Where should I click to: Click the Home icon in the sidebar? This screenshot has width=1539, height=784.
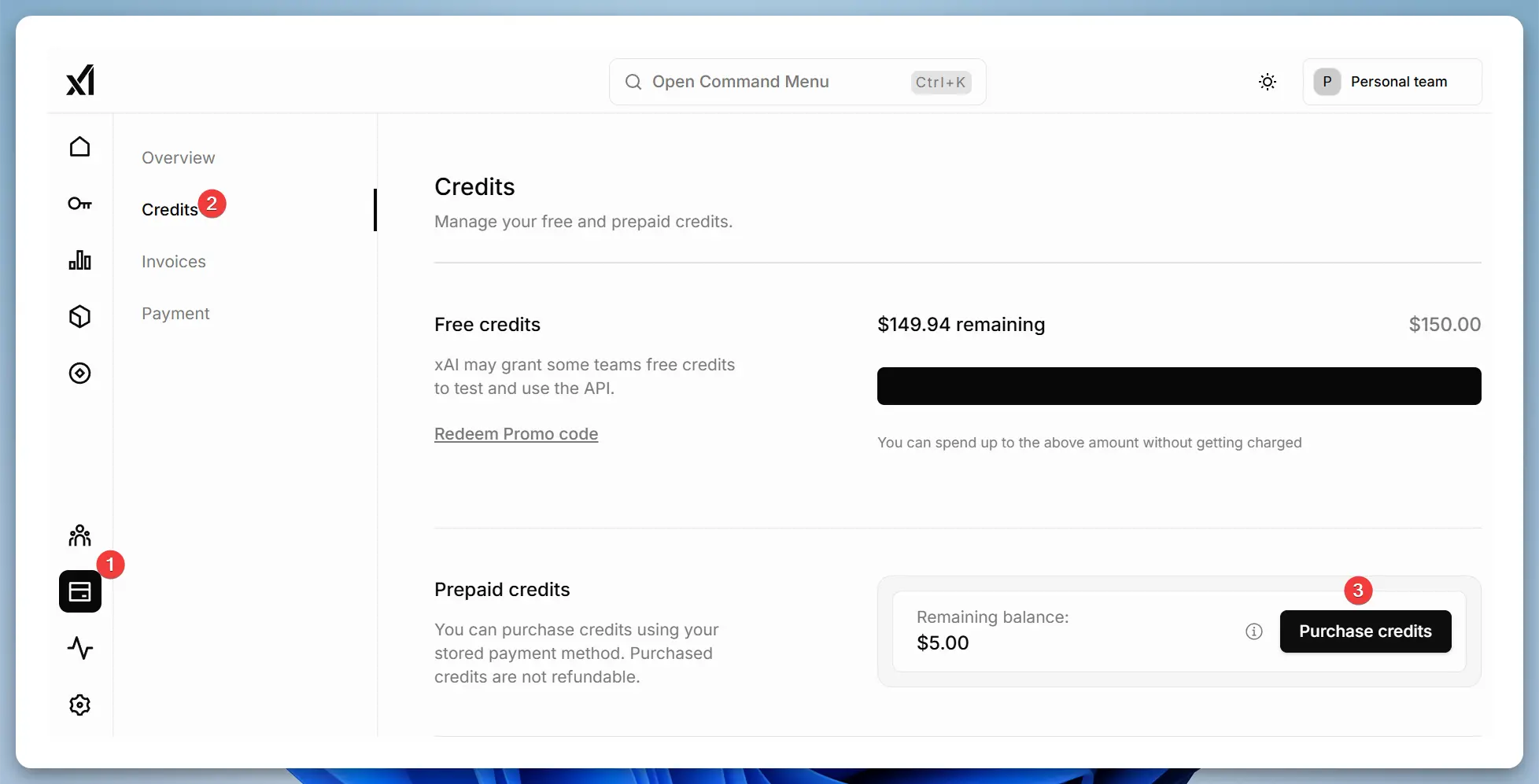(x=79, y=147)
